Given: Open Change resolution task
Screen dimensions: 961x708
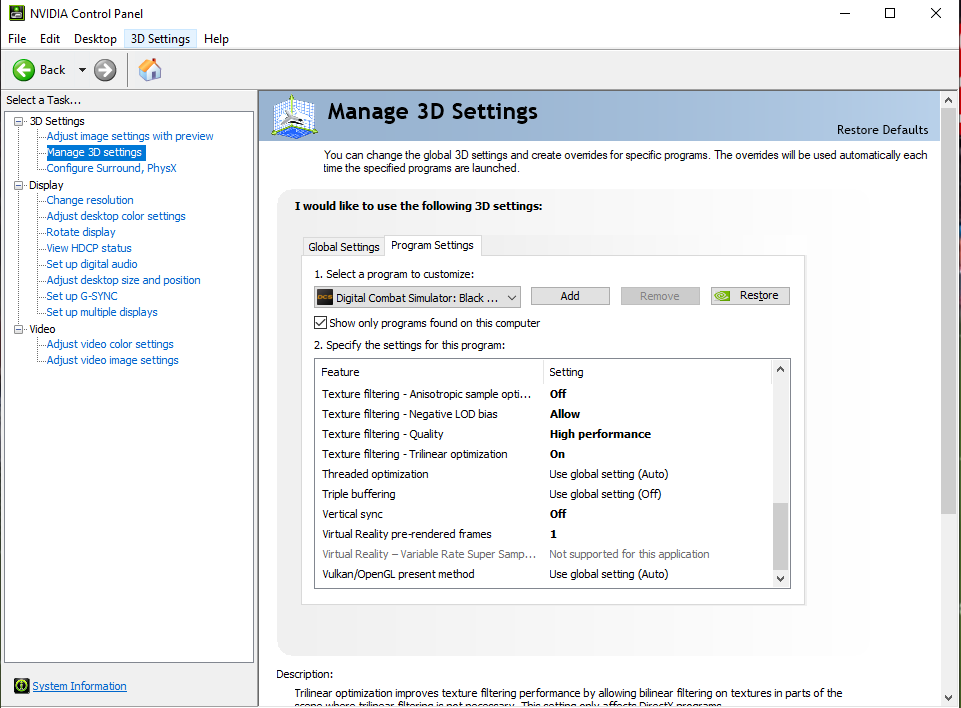Looking at the screenshot, I should pos(90,200).
